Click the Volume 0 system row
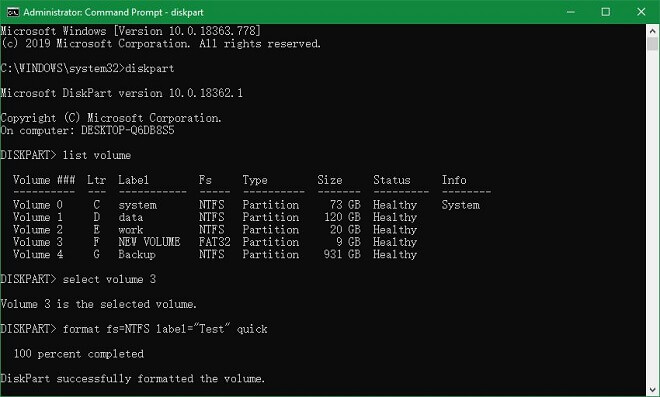This screenshot has height=397, width=660. click(x=247, y=205)
